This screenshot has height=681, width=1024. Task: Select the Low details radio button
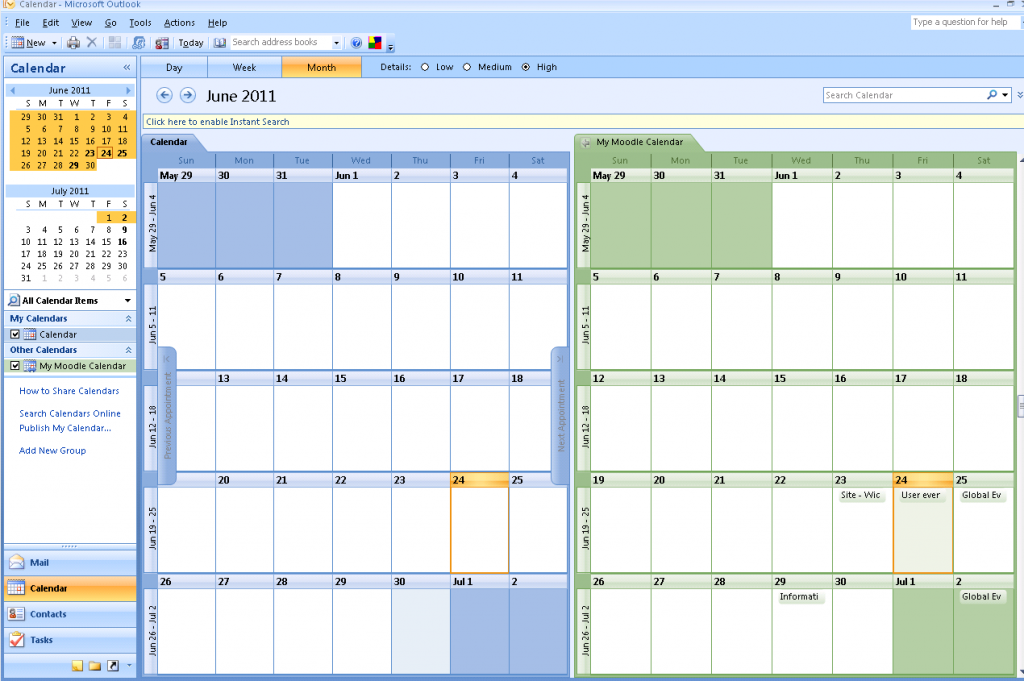pyautogui.click(x=425, y=68)
